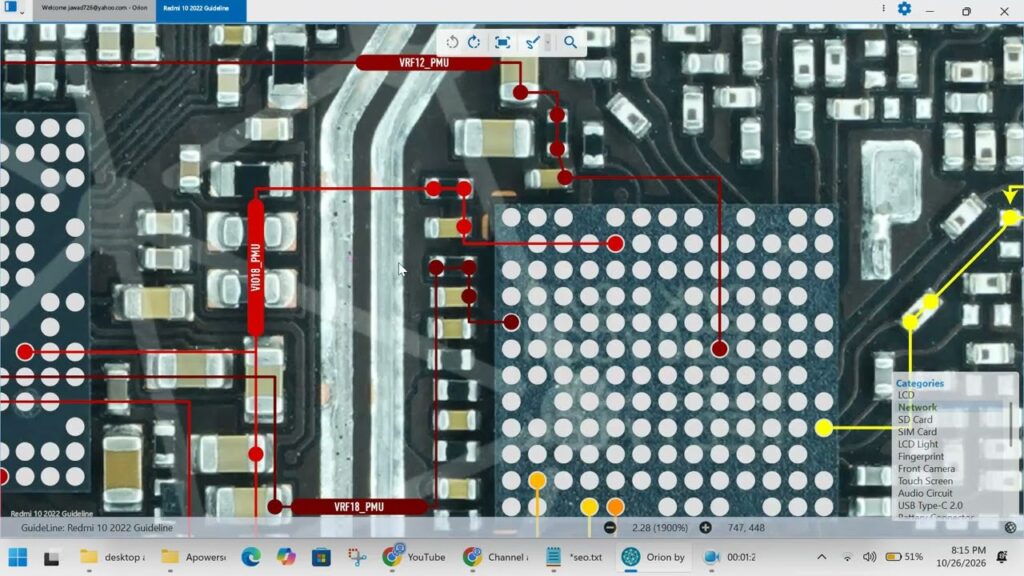Screen dimensions: 1024x576
Task: Choose SIM Card category
Action: click(x=917, y=432)
